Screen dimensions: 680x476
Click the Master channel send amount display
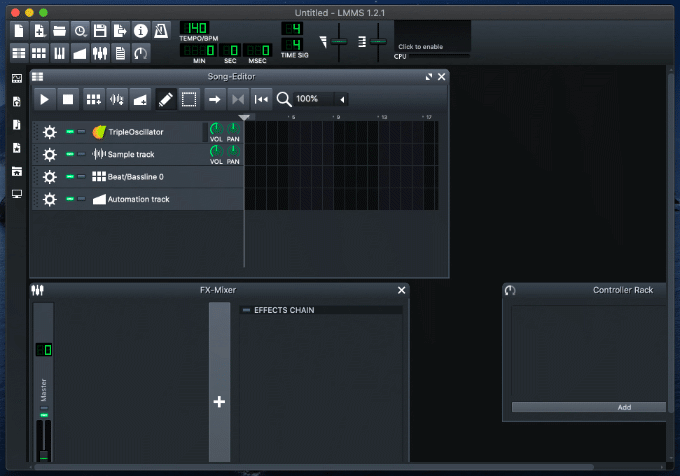point(44,350)
